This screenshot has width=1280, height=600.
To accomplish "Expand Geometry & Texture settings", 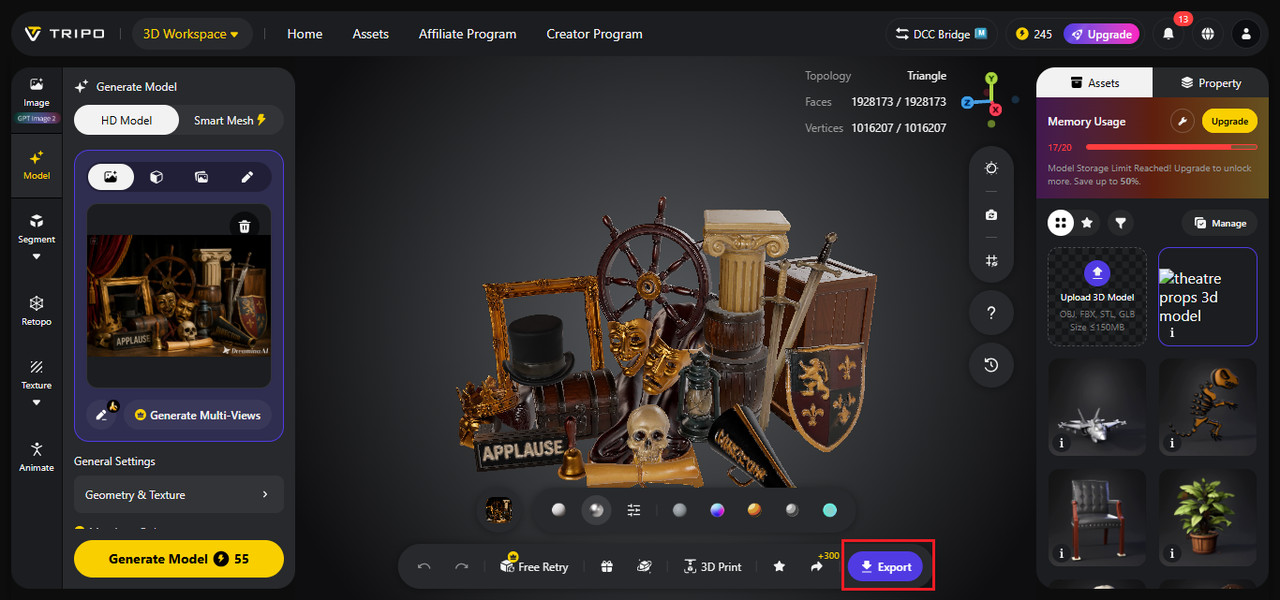I will click(179, 494).
